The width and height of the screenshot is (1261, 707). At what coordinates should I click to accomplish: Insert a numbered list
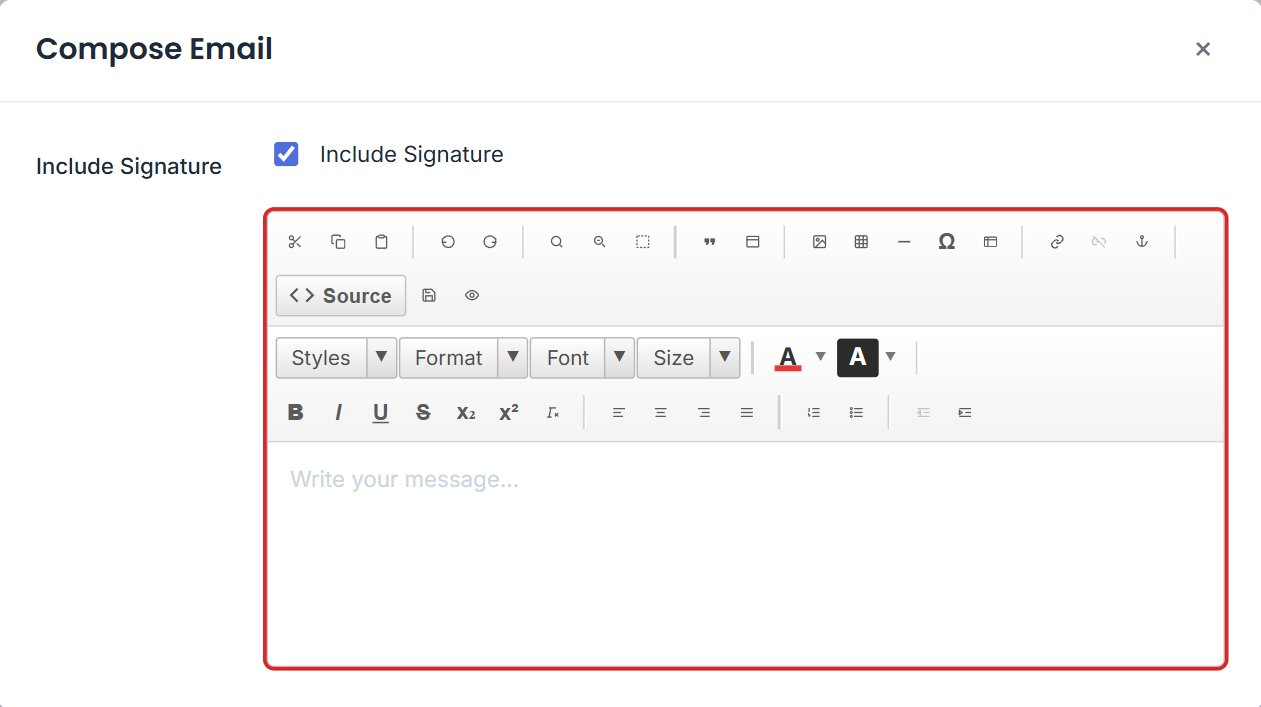pyautogui.click(x=814, y=412)
